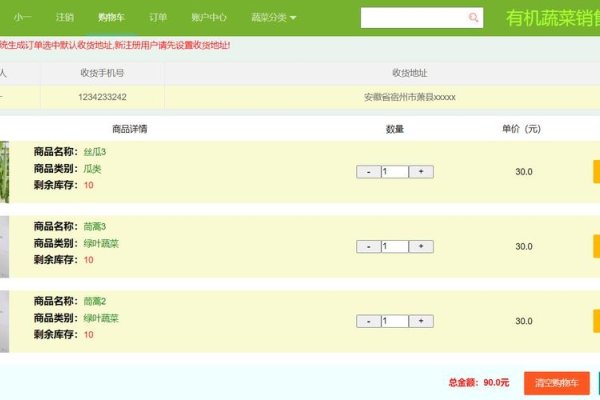
Task: Select phone number 1234233242 cell
Action: 102,97
